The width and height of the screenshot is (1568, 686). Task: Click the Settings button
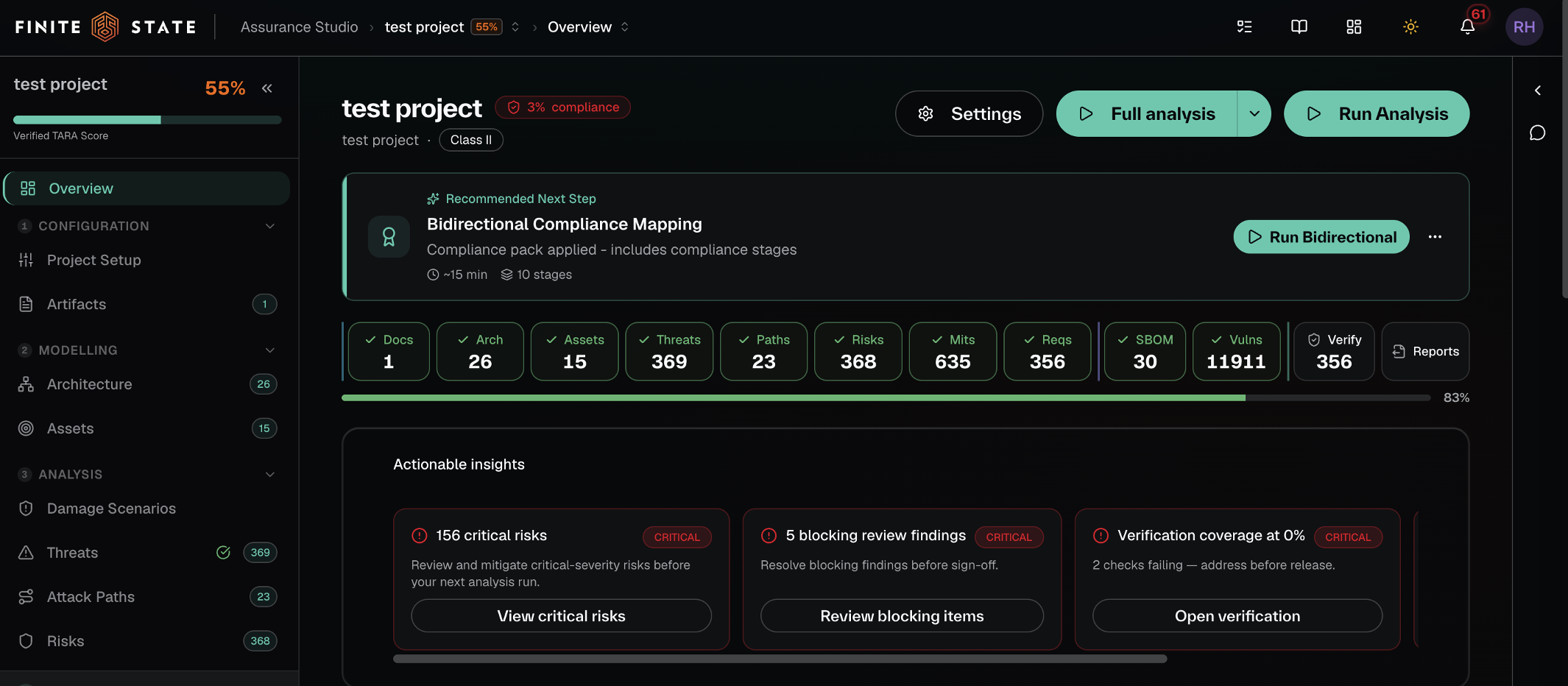[x=969, y=114]
